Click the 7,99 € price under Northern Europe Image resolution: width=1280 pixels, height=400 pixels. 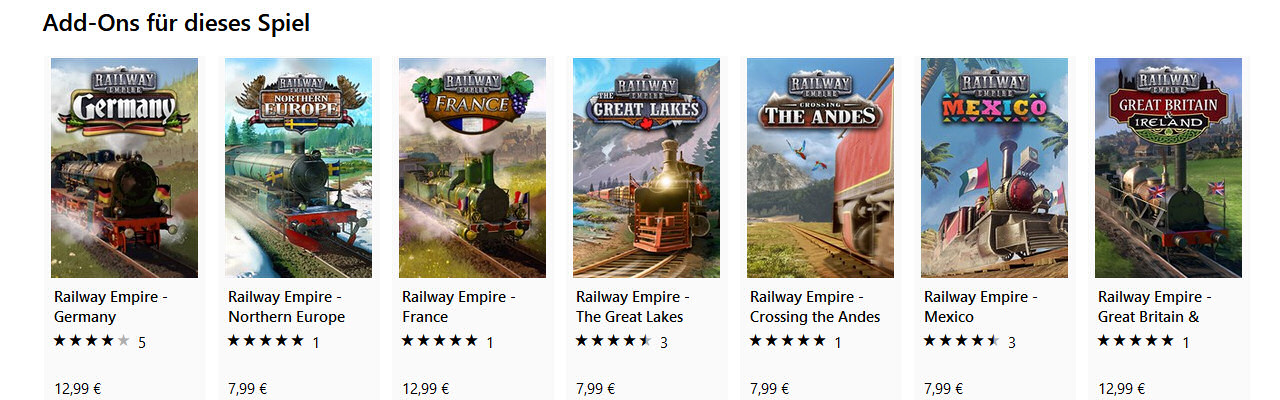click(x=245, y=389)
